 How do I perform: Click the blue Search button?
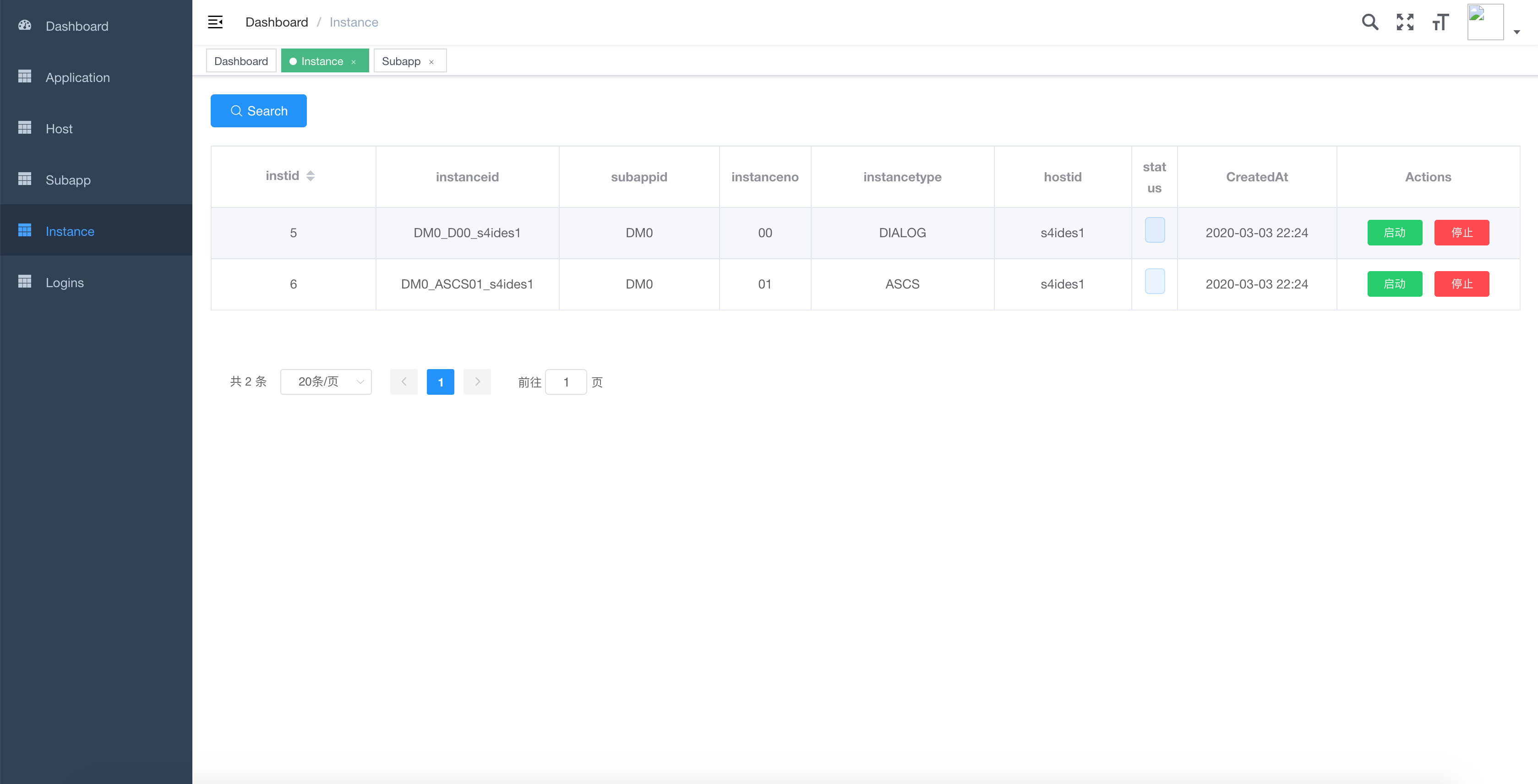[258, 111]
